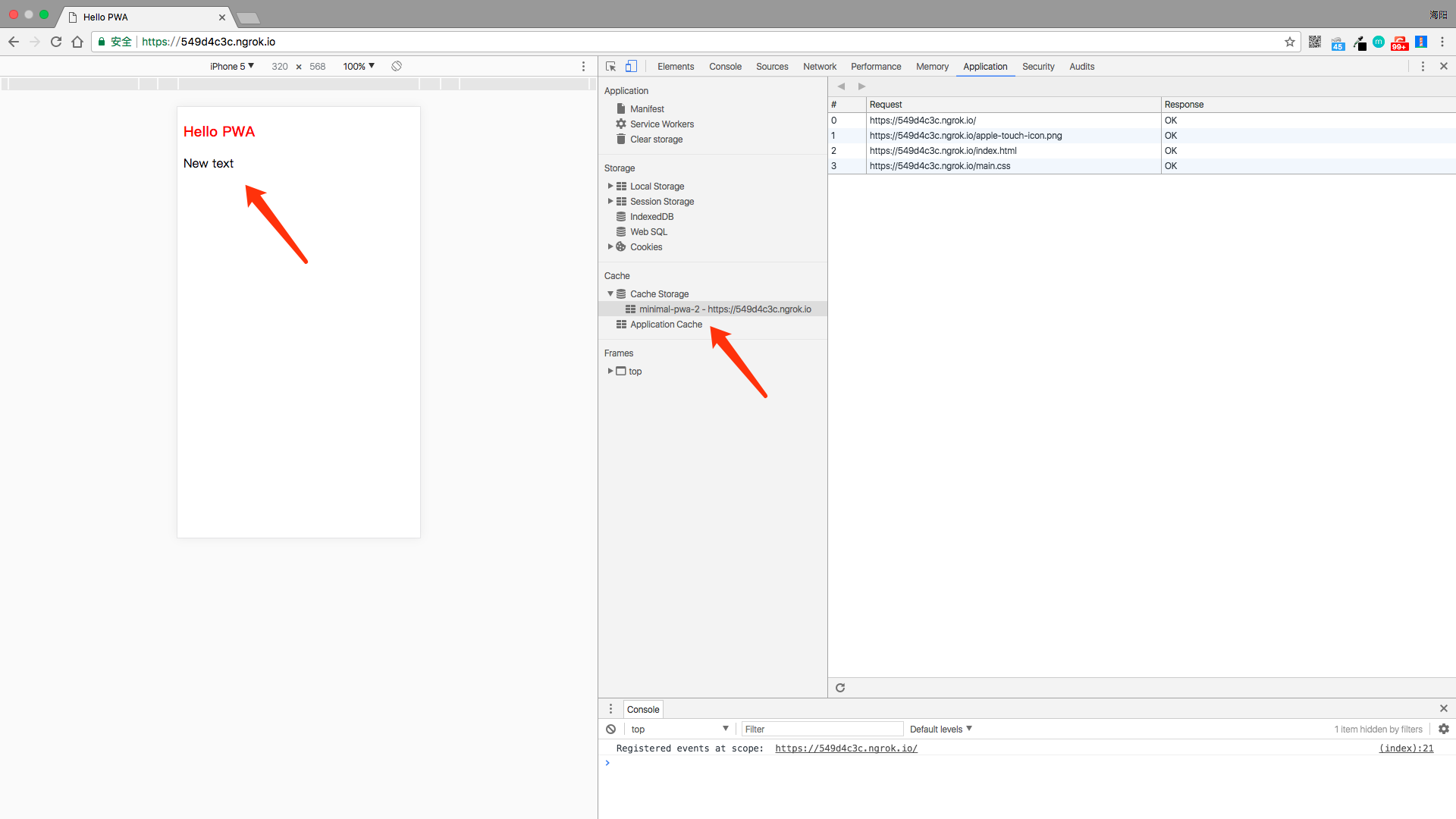Bookmark this page with the star

pos(1289,42)
